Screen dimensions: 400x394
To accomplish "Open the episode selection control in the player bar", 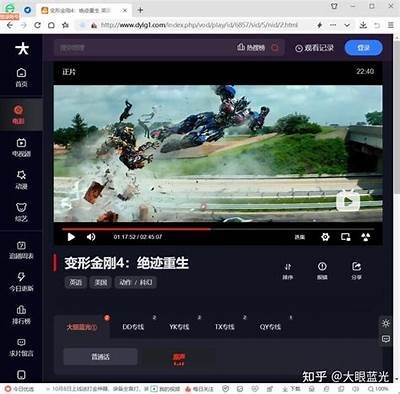I will pyautogui.click(x=300, y=237).
